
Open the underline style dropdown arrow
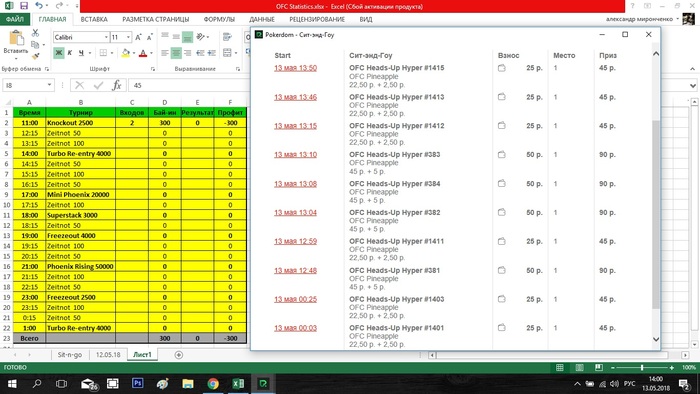tap(90, 53)
